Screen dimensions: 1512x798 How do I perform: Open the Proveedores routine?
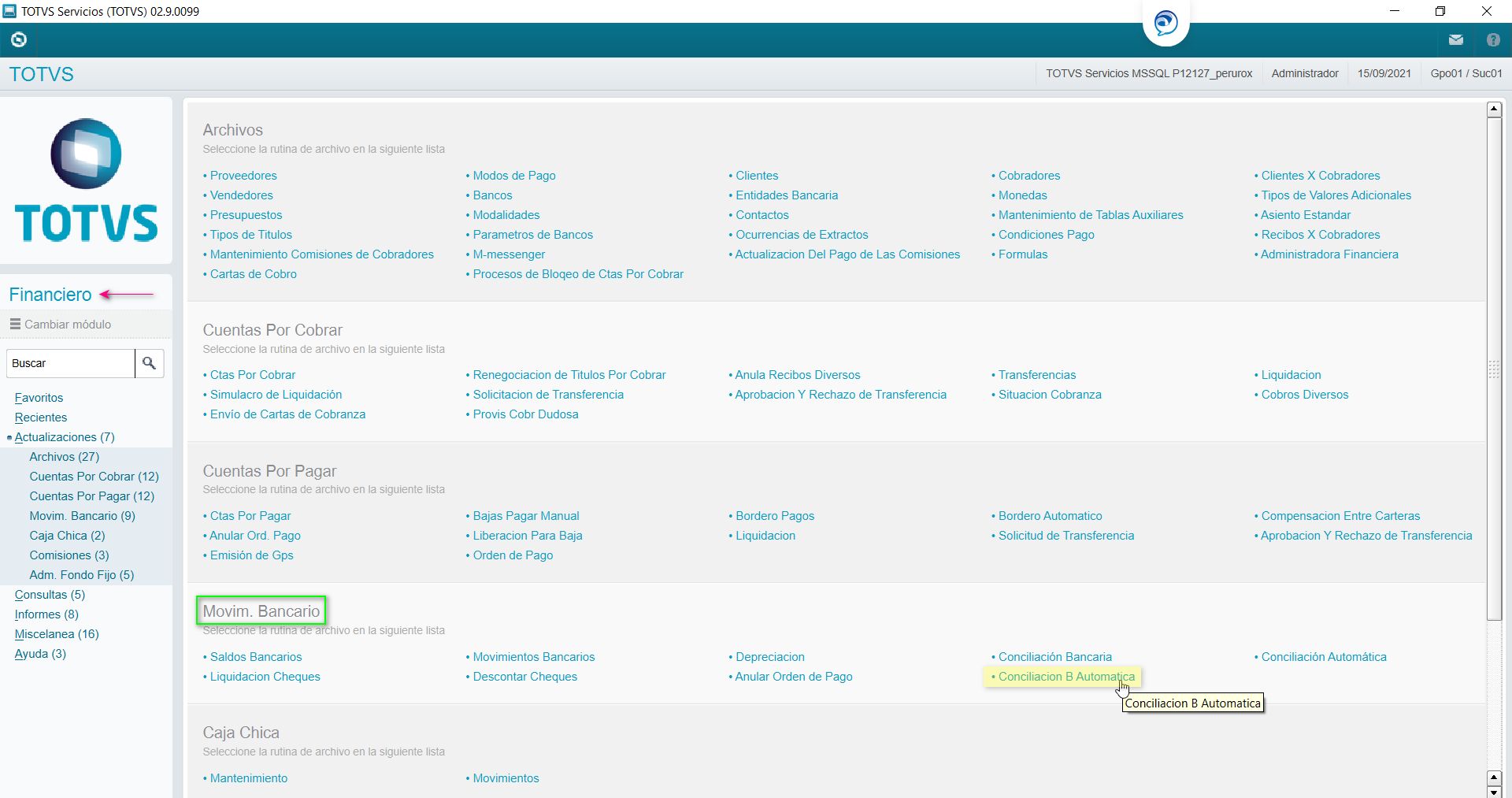[x=243, y=176]
